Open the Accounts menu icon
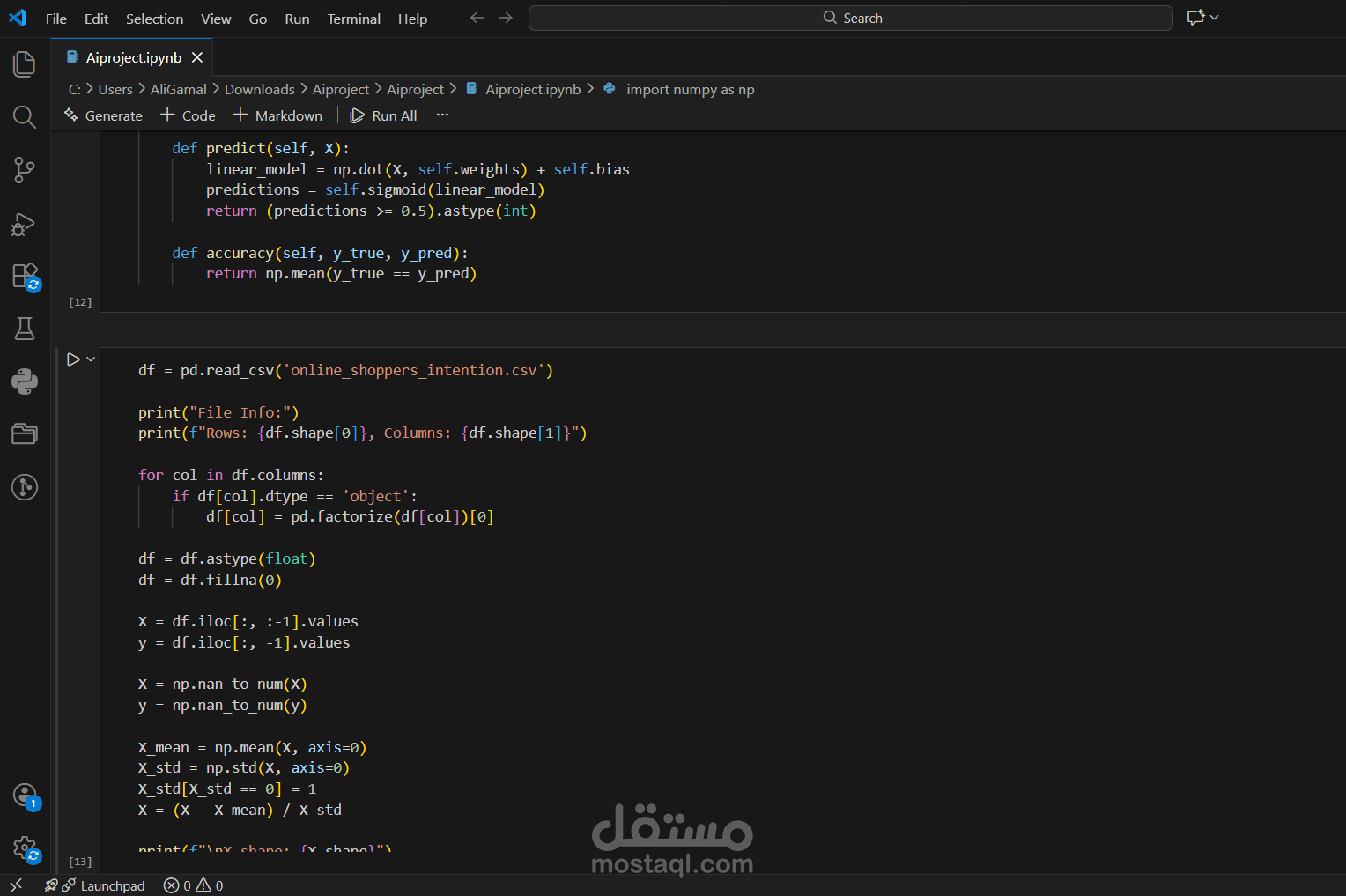 pos(25,796)
